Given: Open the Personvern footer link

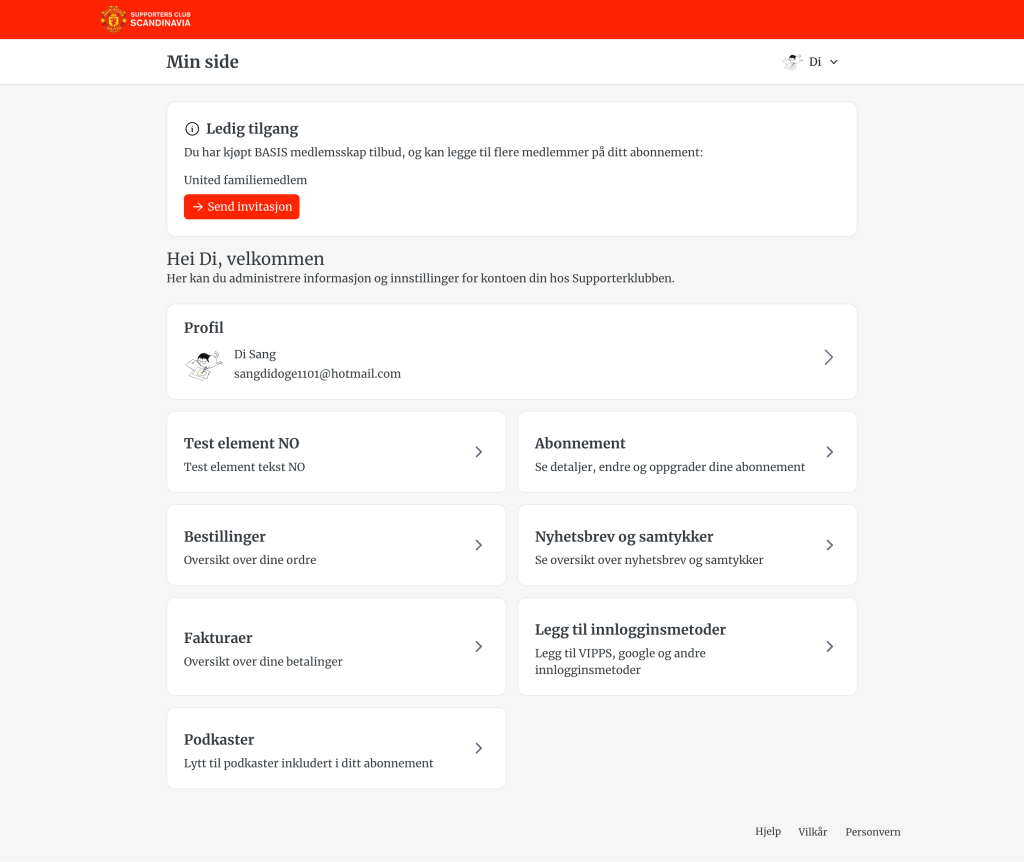Looking at the screenshot, I should click(x=872, y=832).
